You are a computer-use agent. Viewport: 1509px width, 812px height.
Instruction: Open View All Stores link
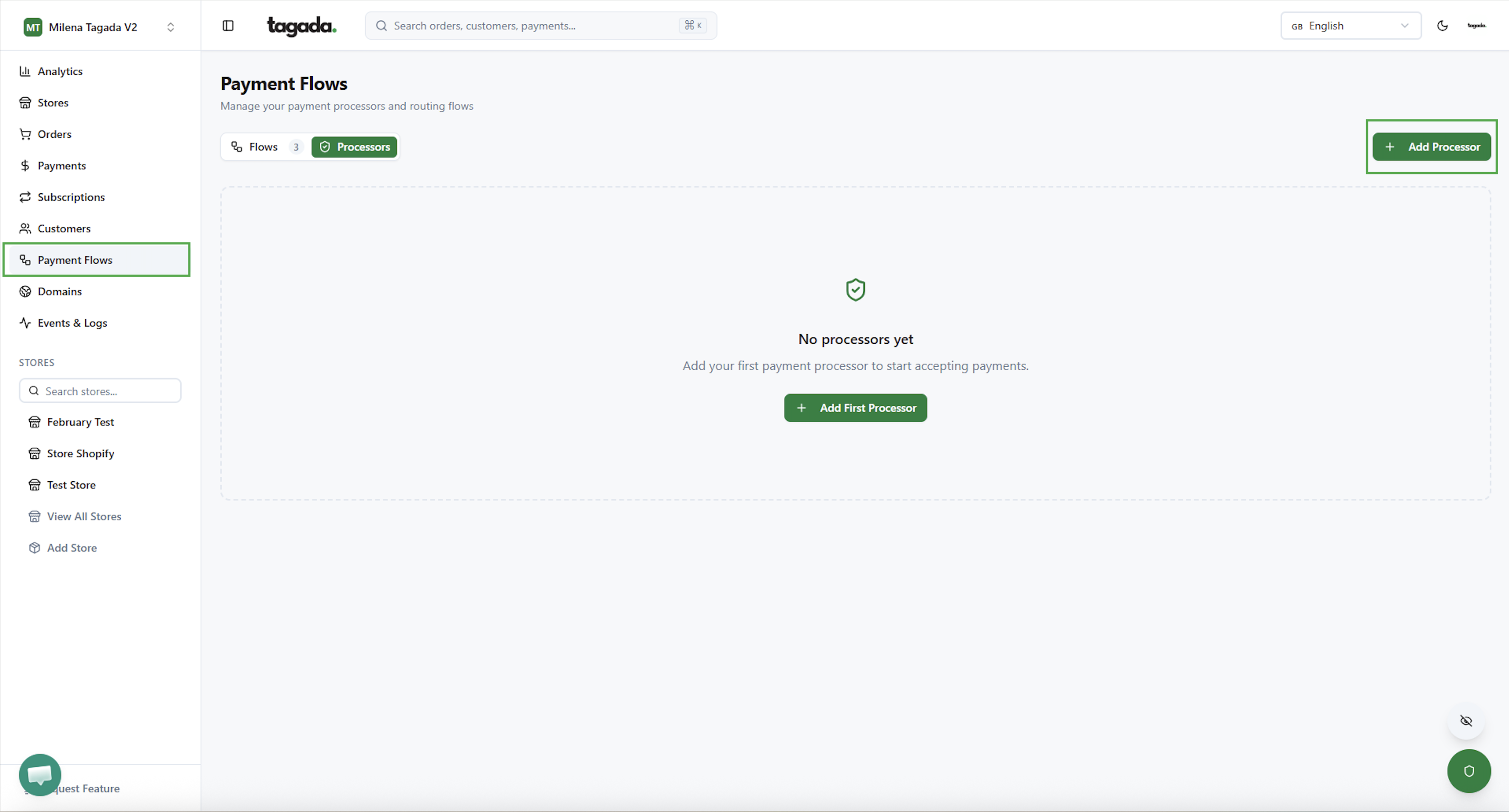click(x=84, y=516)
